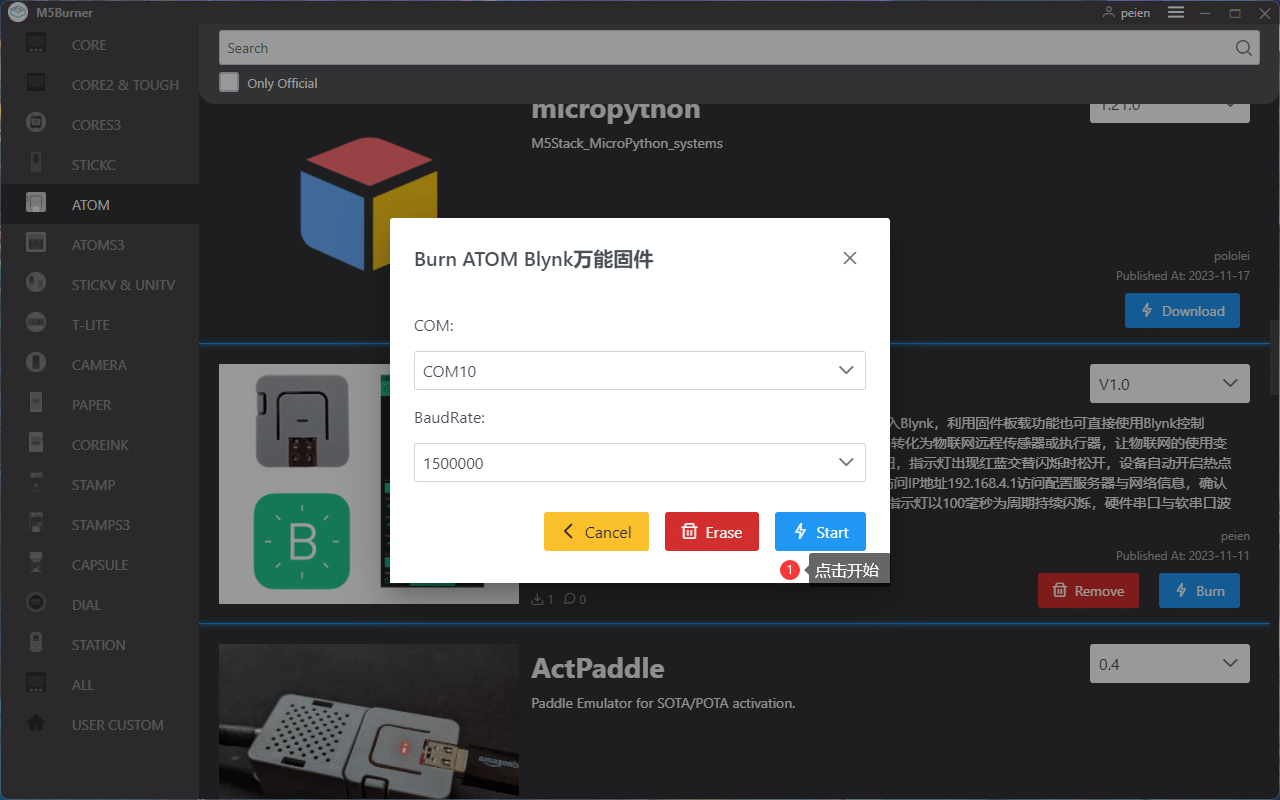Screen dimensions: 1280x800
Task: Click the Start button in burn dialog
Action: 820,532
